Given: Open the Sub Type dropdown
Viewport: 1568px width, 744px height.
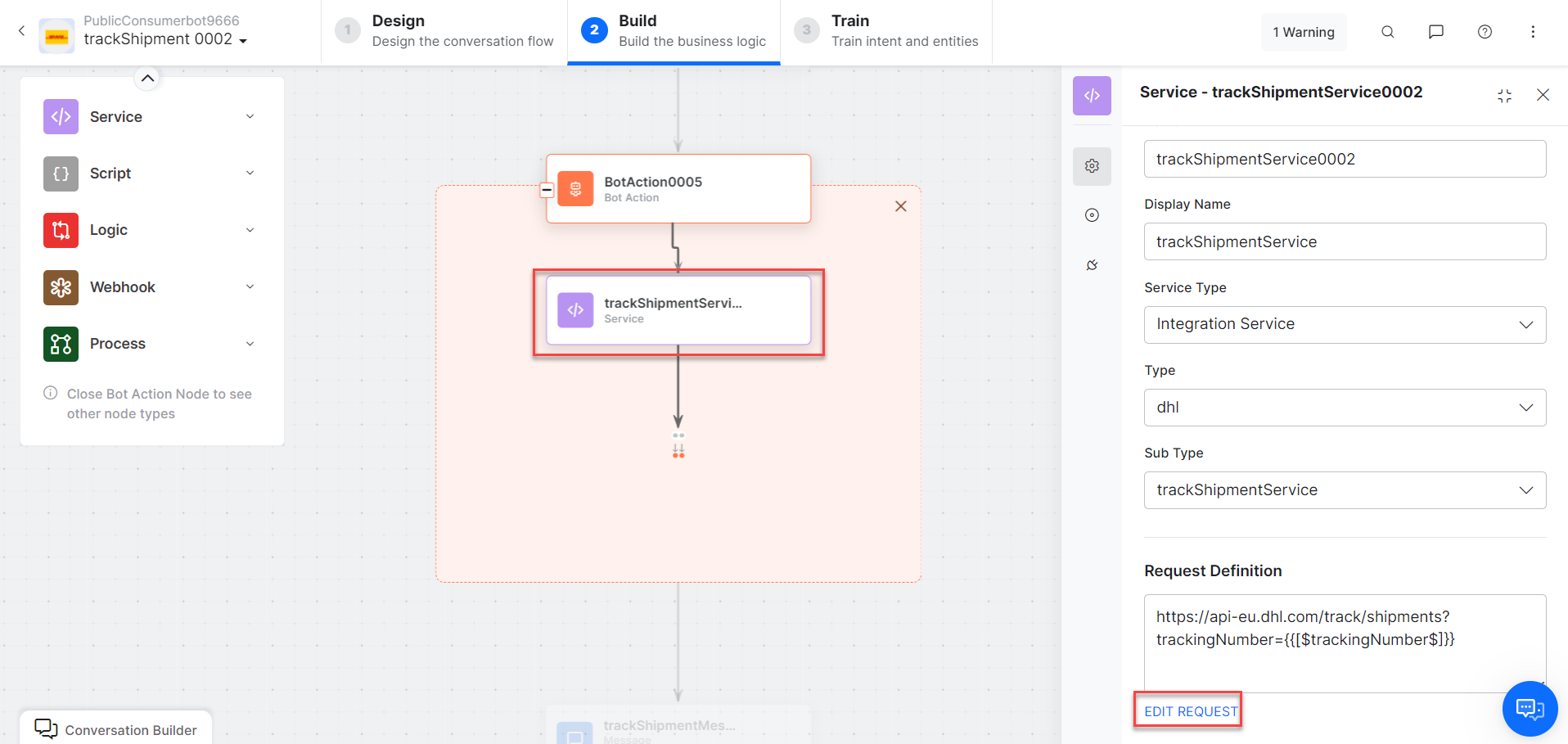Looking at the screenshot, I should point(1344,490).
